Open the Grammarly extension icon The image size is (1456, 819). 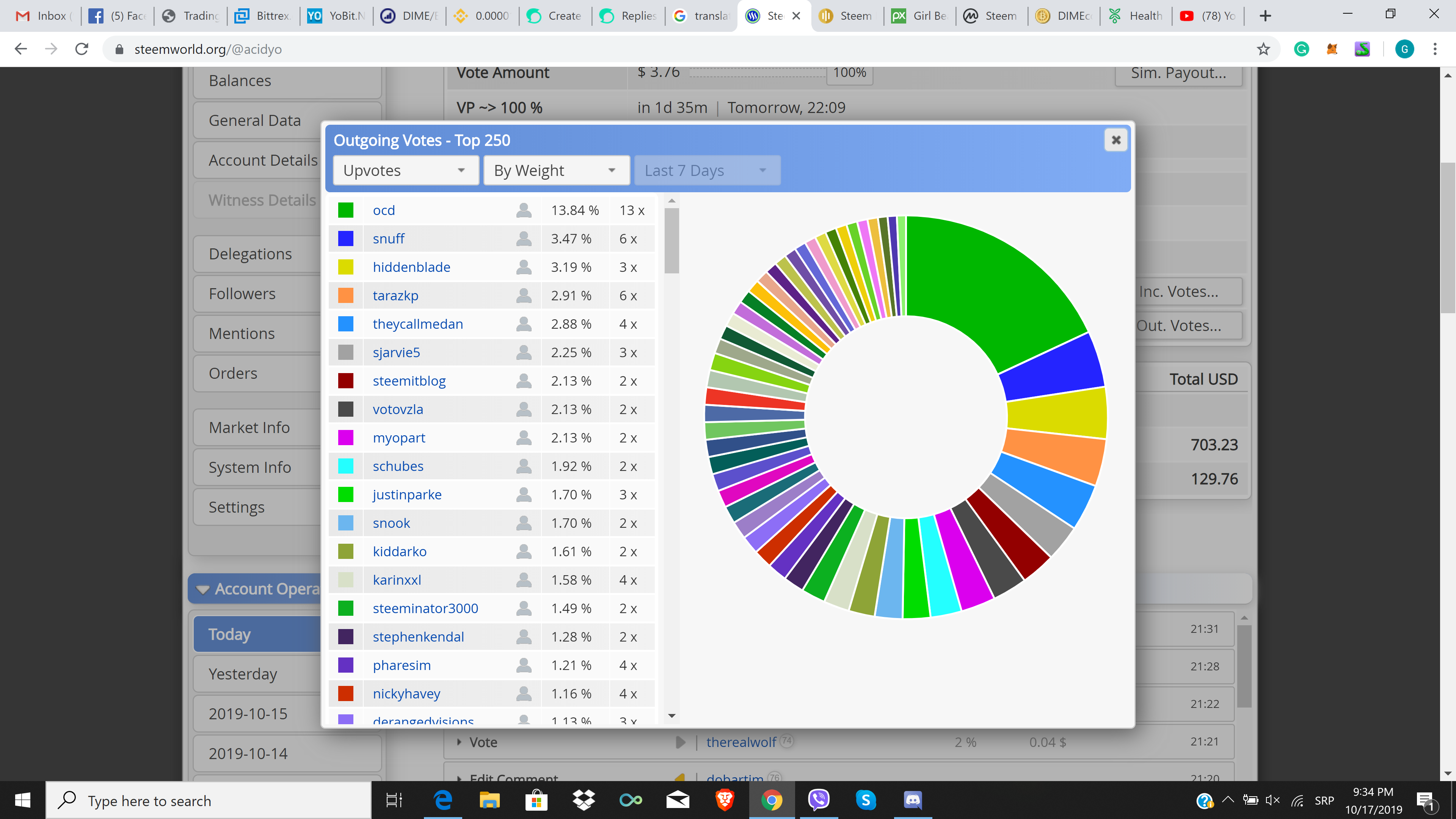click(1301, 49)
